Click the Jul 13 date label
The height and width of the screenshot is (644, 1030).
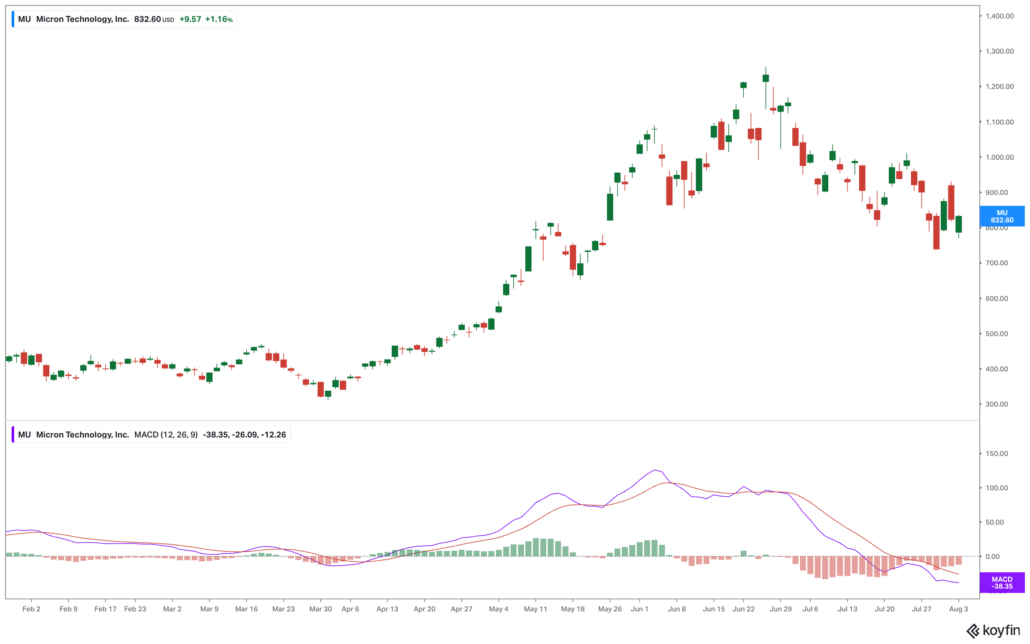847,609
